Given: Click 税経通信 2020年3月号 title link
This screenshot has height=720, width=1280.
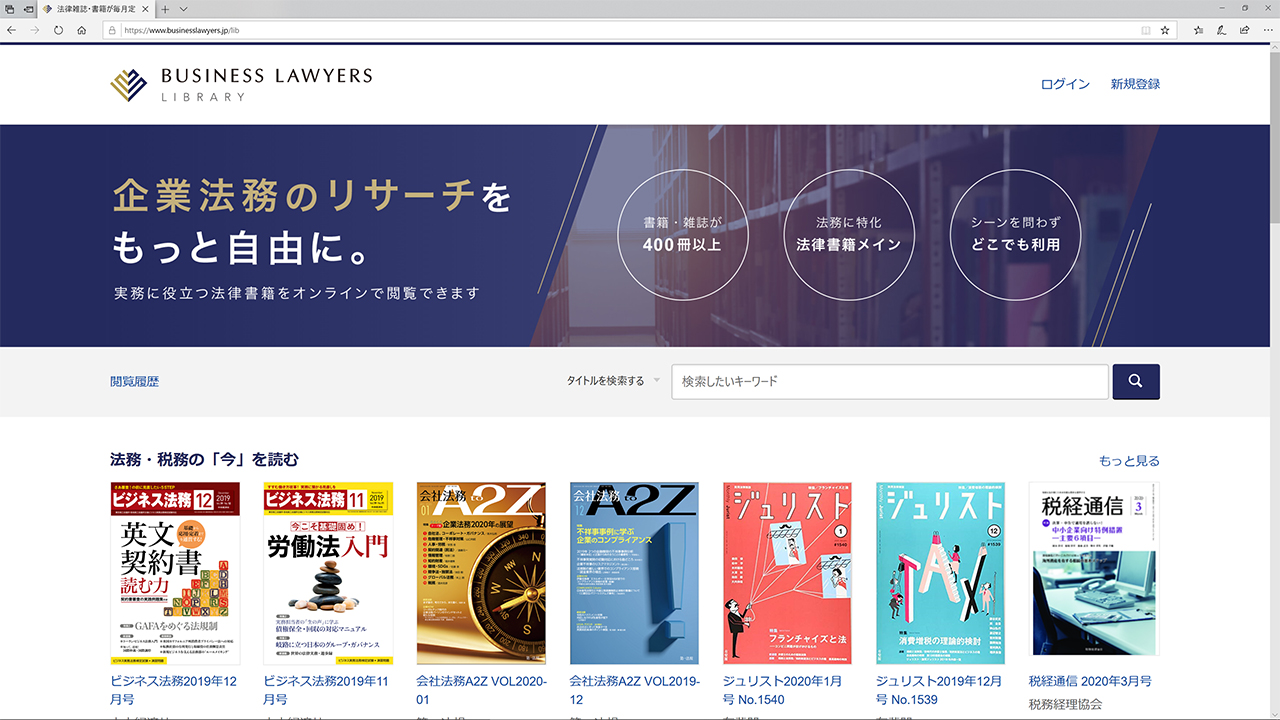Looking at the screenshot, I should [x=1090, y=681].
